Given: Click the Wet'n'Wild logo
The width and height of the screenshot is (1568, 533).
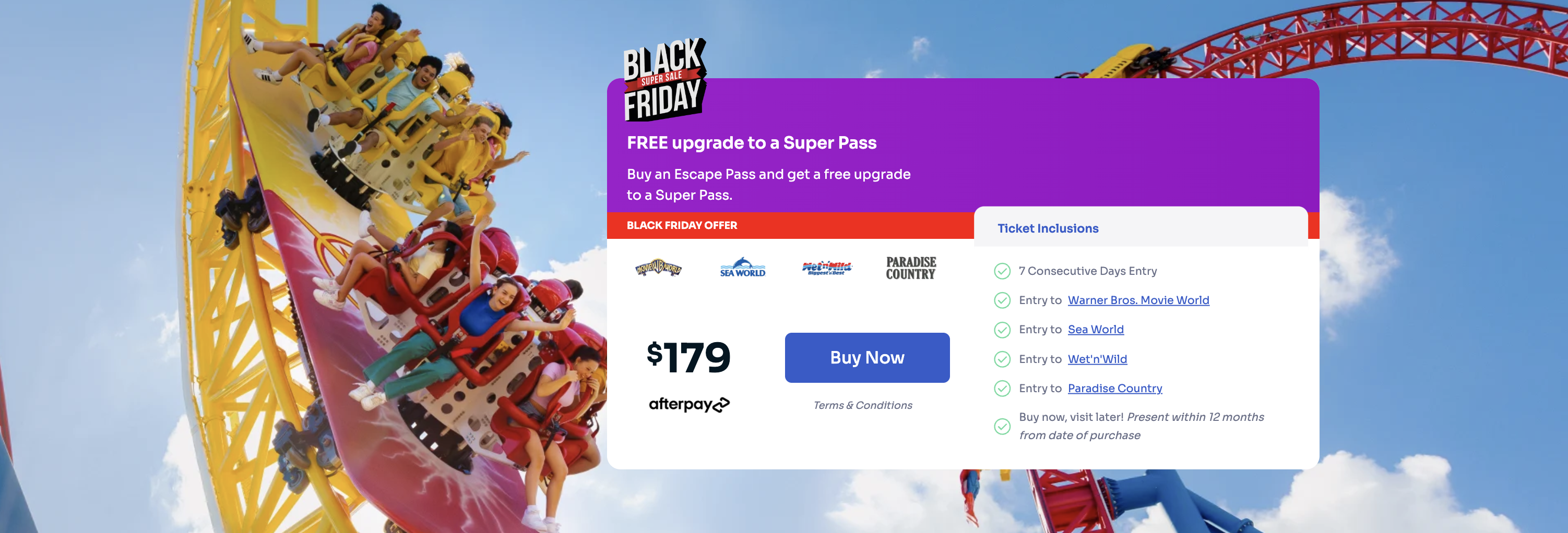Looking at the screenshot, I should (x=827, y=268).
